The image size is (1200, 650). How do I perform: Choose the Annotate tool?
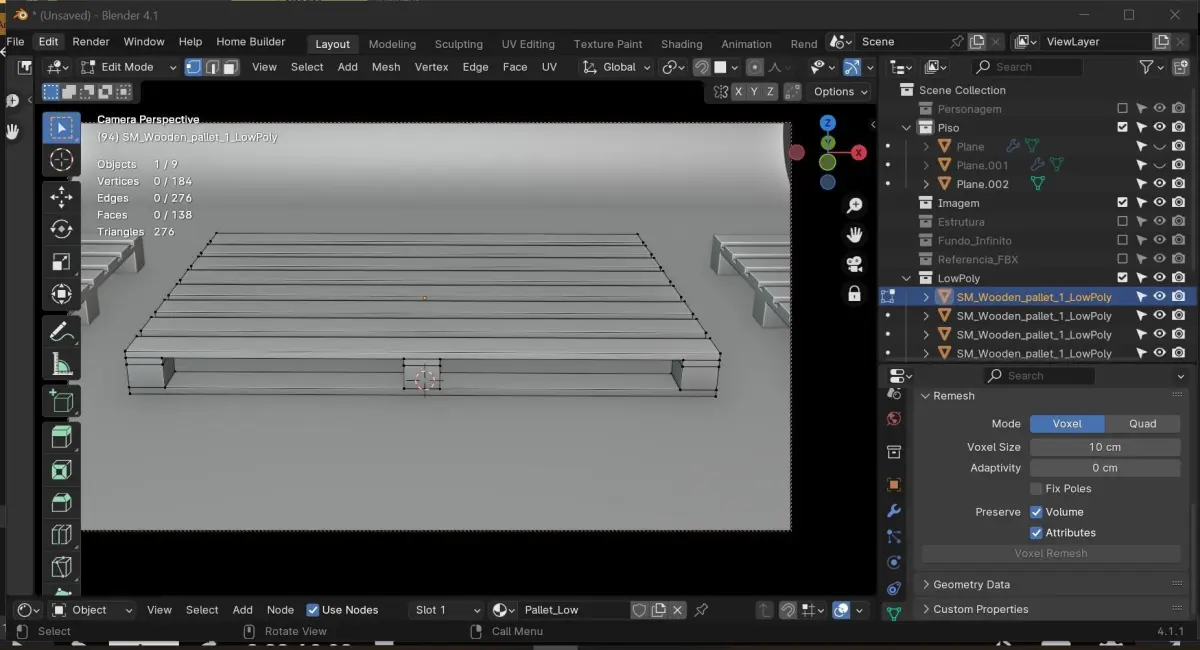coord(61,331)
